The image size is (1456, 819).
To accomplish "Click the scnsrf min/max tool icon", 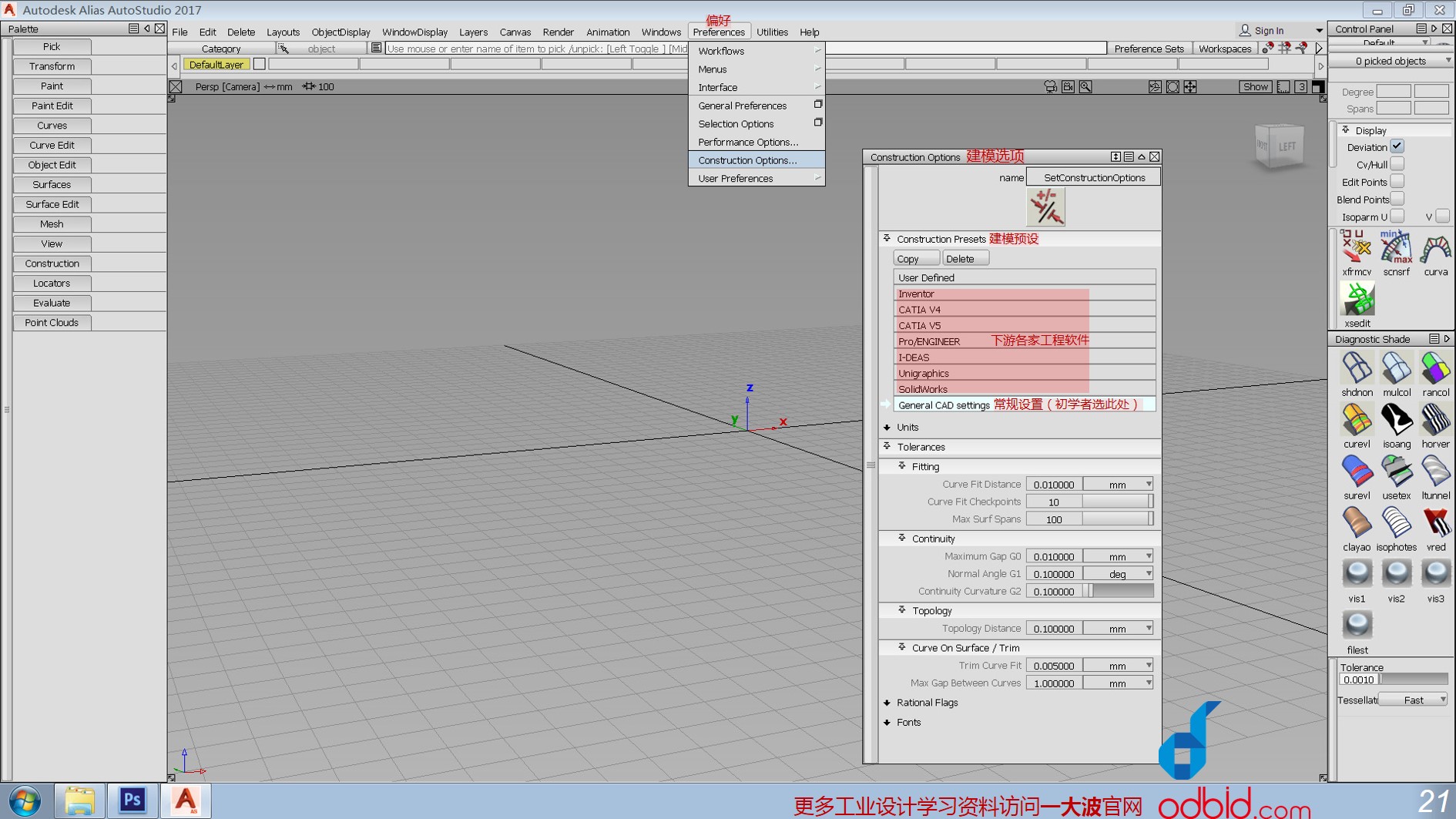I will tap(1396, 248).
